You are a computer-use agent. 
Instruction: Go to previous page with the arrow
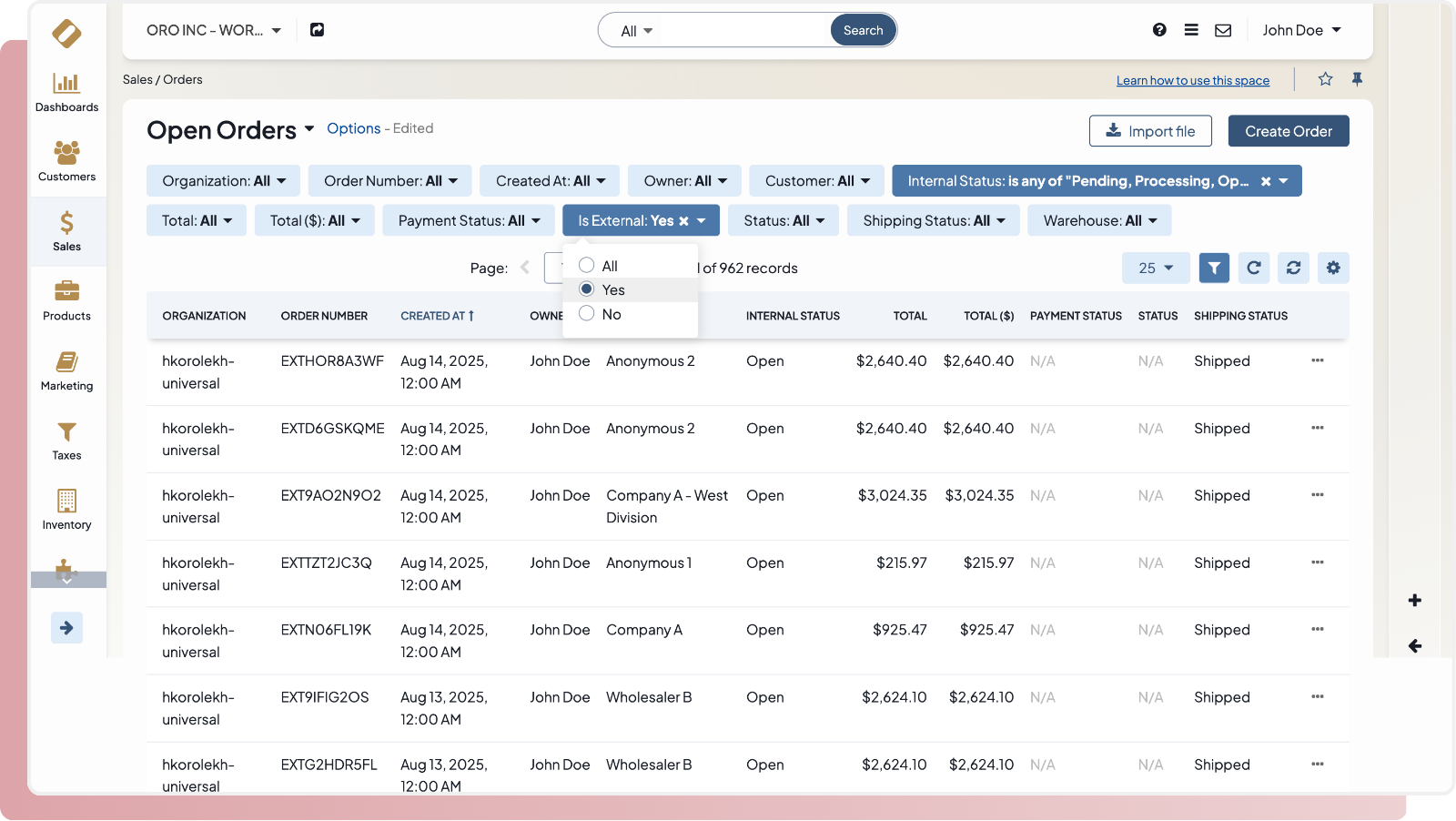tap(524, 268)
